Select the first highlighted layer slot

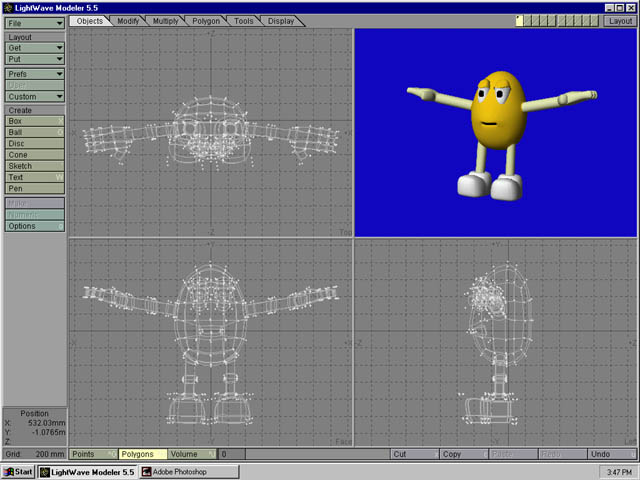click(x=520, y=20)
